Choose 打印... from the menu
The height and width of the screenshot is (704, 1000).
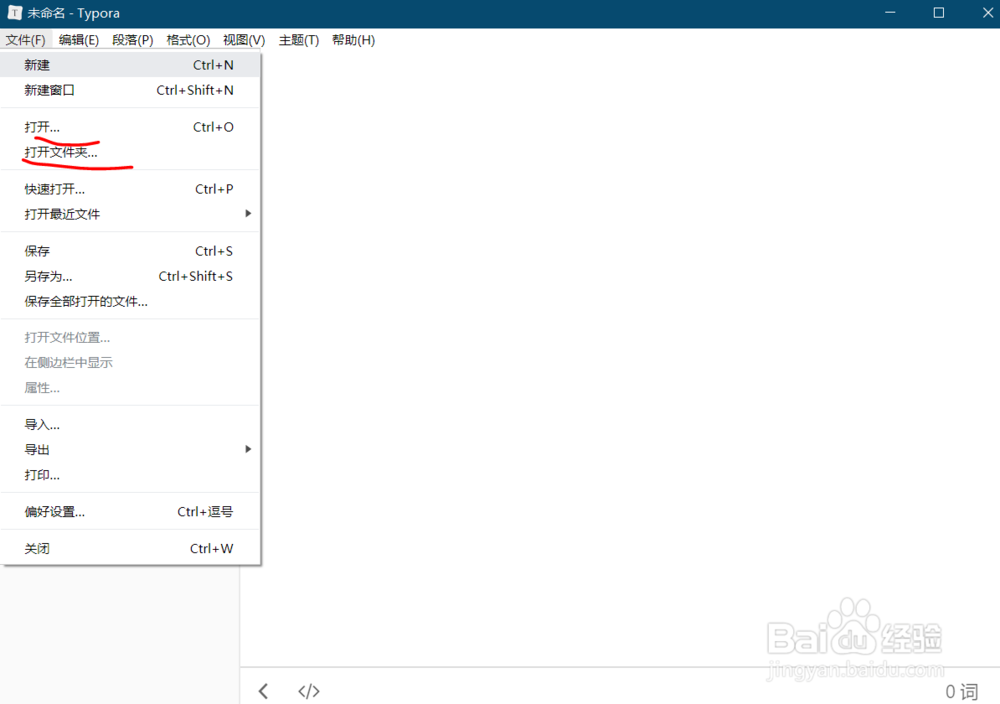pos(130,474)
